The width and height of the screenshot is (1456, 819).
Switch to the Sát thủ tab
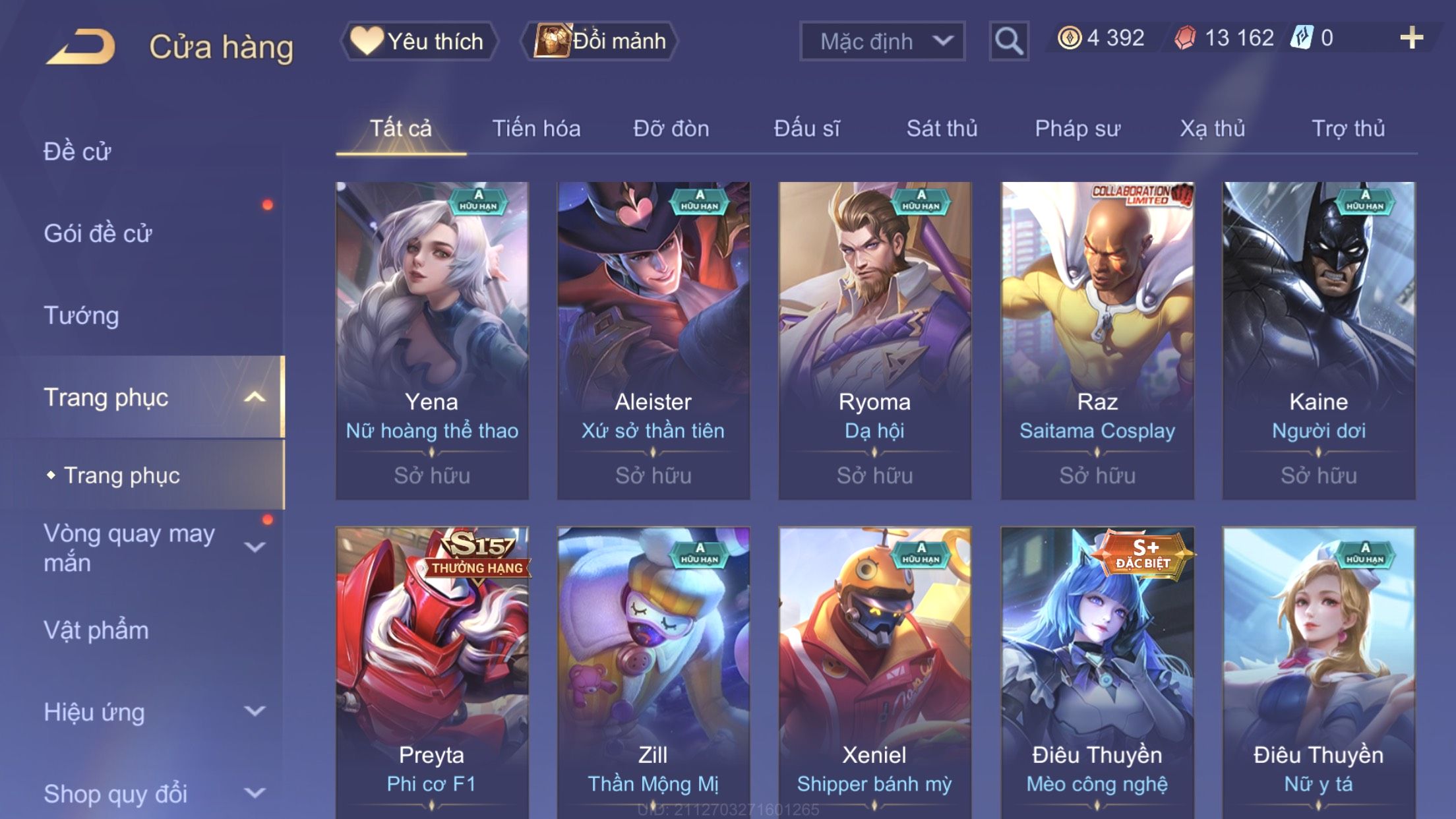click(x=942, y=128)
